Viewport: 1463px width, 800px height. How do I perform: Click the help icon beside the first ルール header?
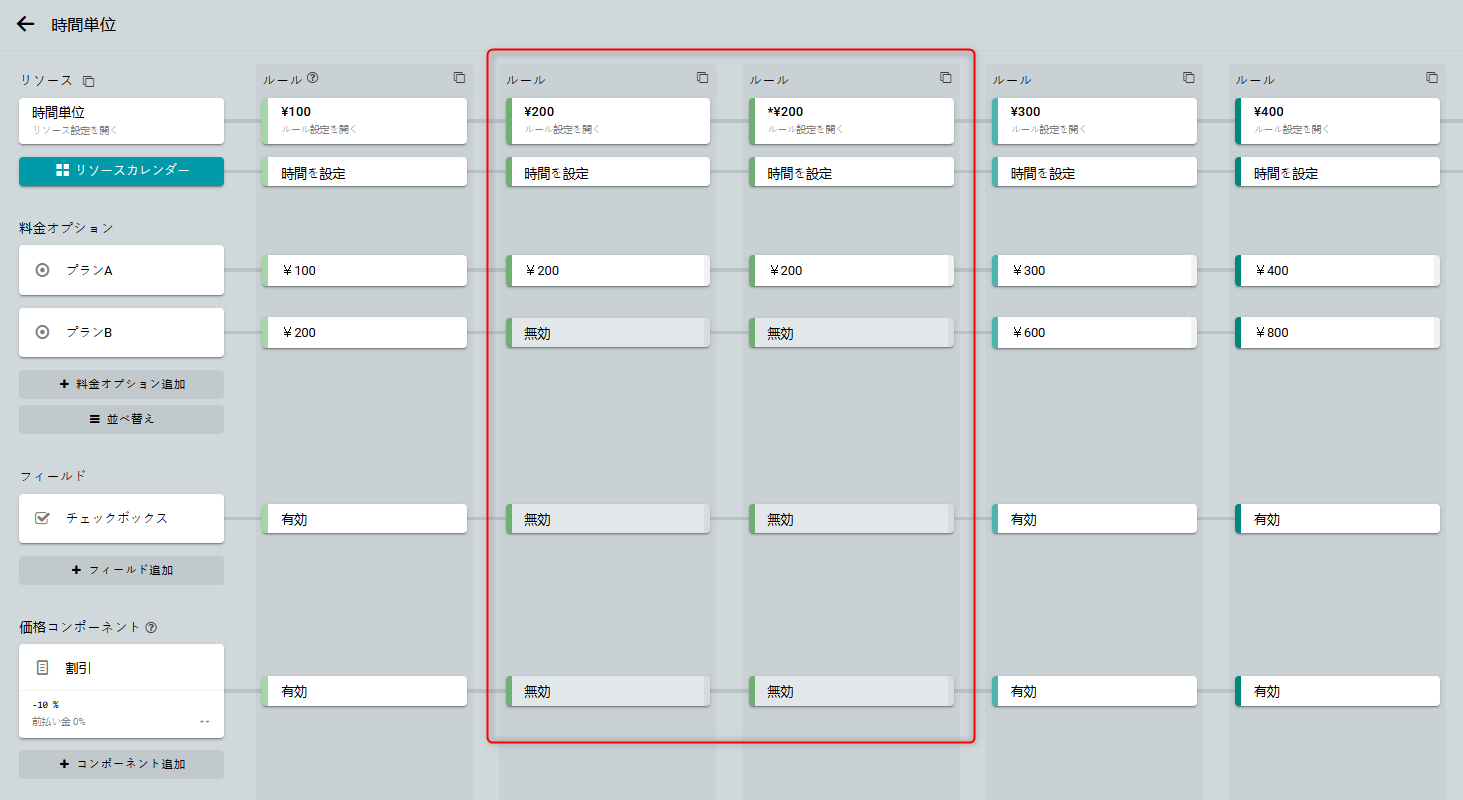(313, 78)
